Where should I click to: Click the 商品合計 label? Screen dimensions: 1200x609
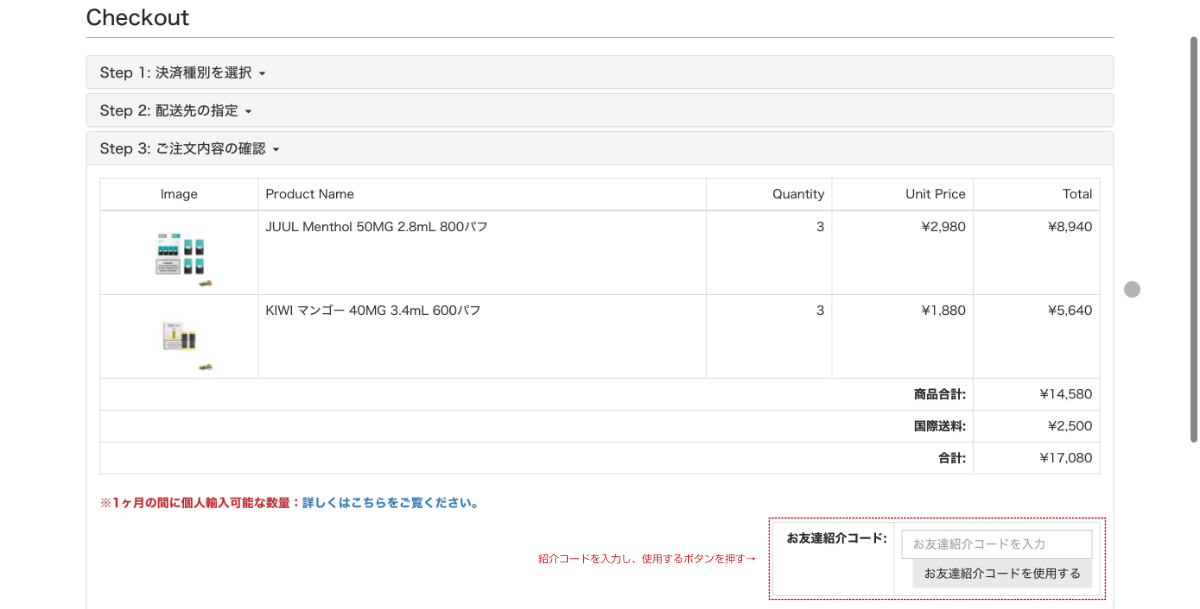point(940,395)
